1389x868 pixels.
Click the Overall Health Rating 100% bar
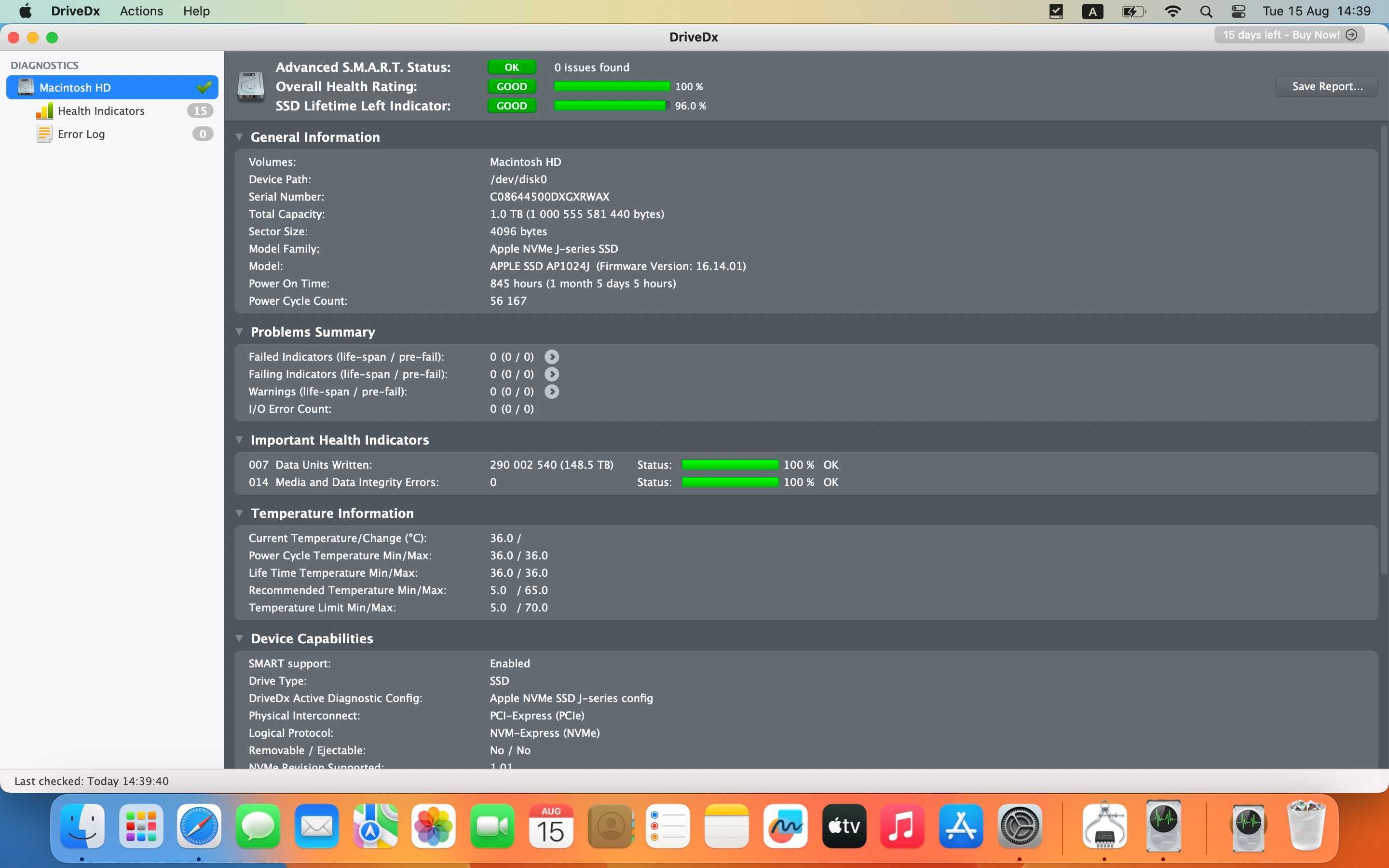[612, 87]
